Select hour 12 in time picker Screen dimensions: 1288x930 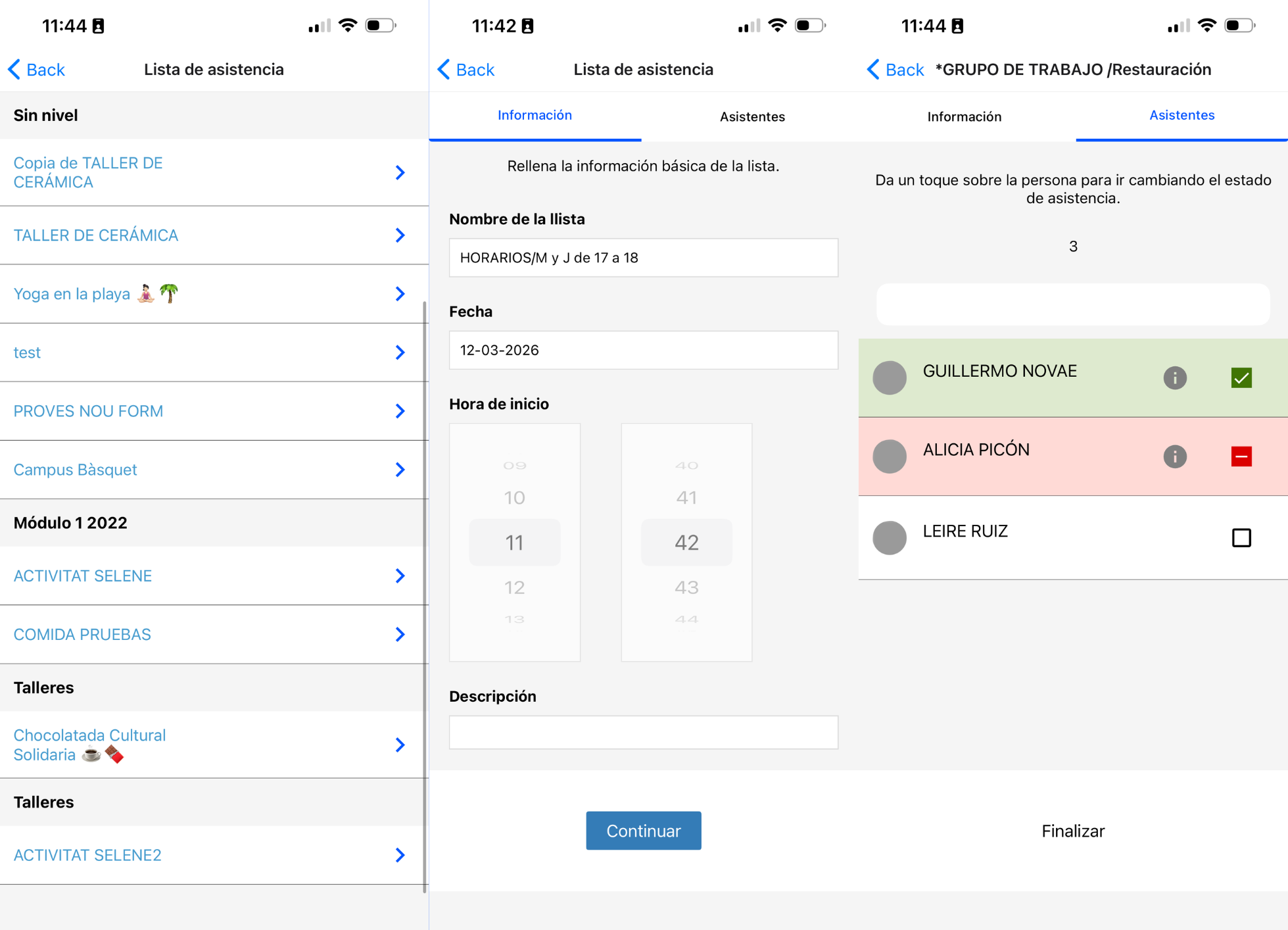(514, 587)
